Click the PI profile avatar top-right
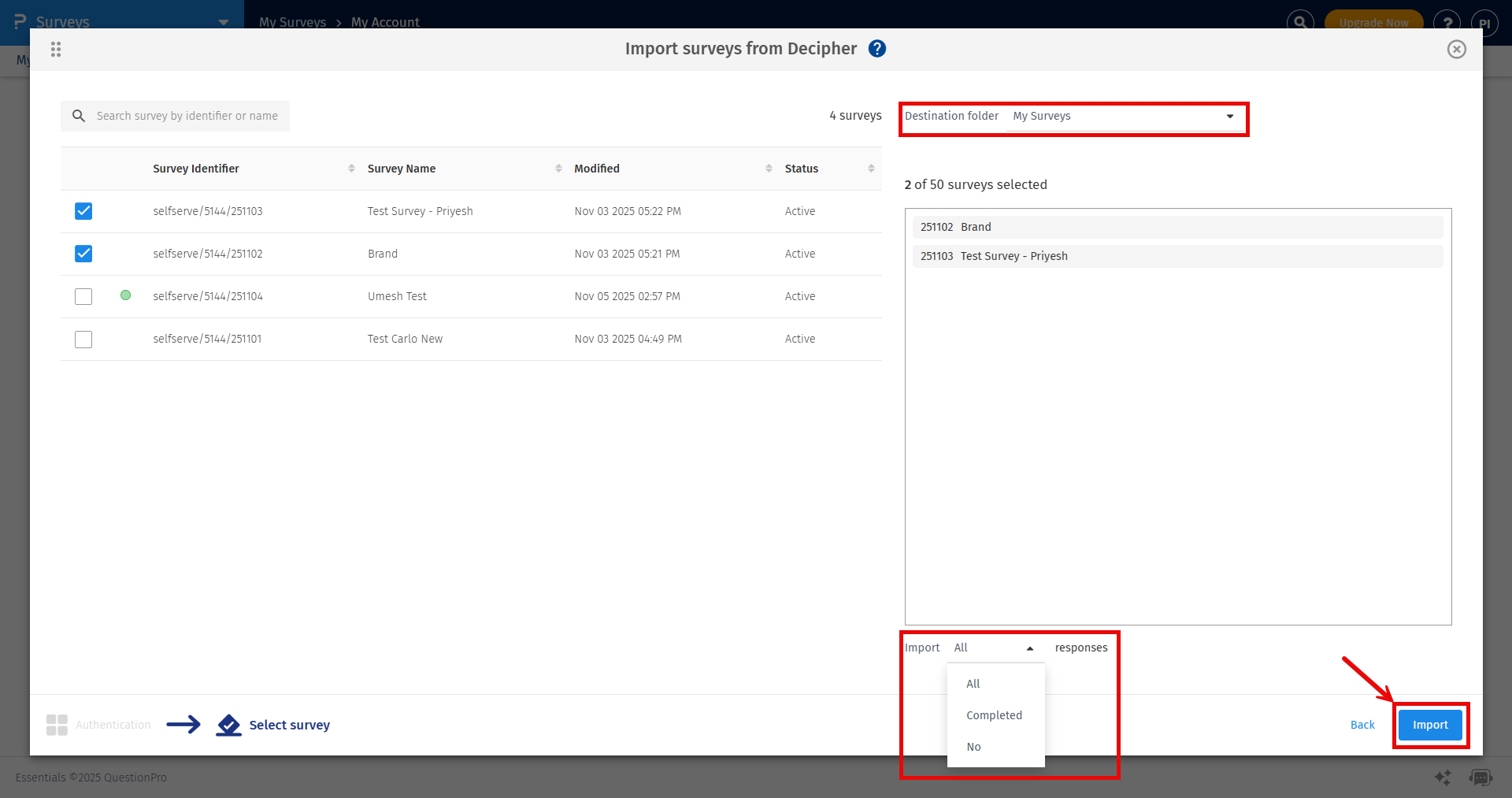 pyautogui.click(x=1486, y=23)
